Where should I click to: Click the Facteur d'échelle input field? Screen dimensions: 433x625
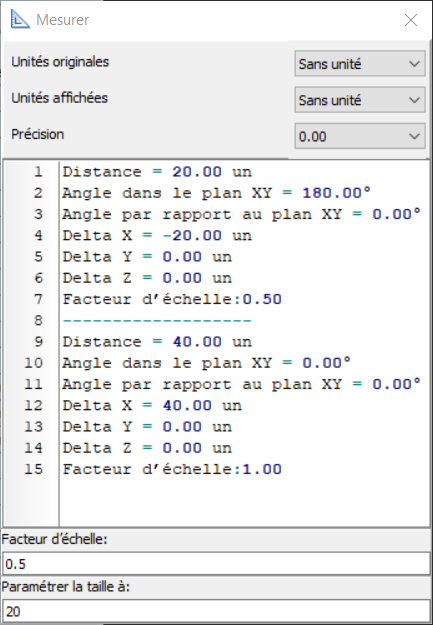pos(216,564)
